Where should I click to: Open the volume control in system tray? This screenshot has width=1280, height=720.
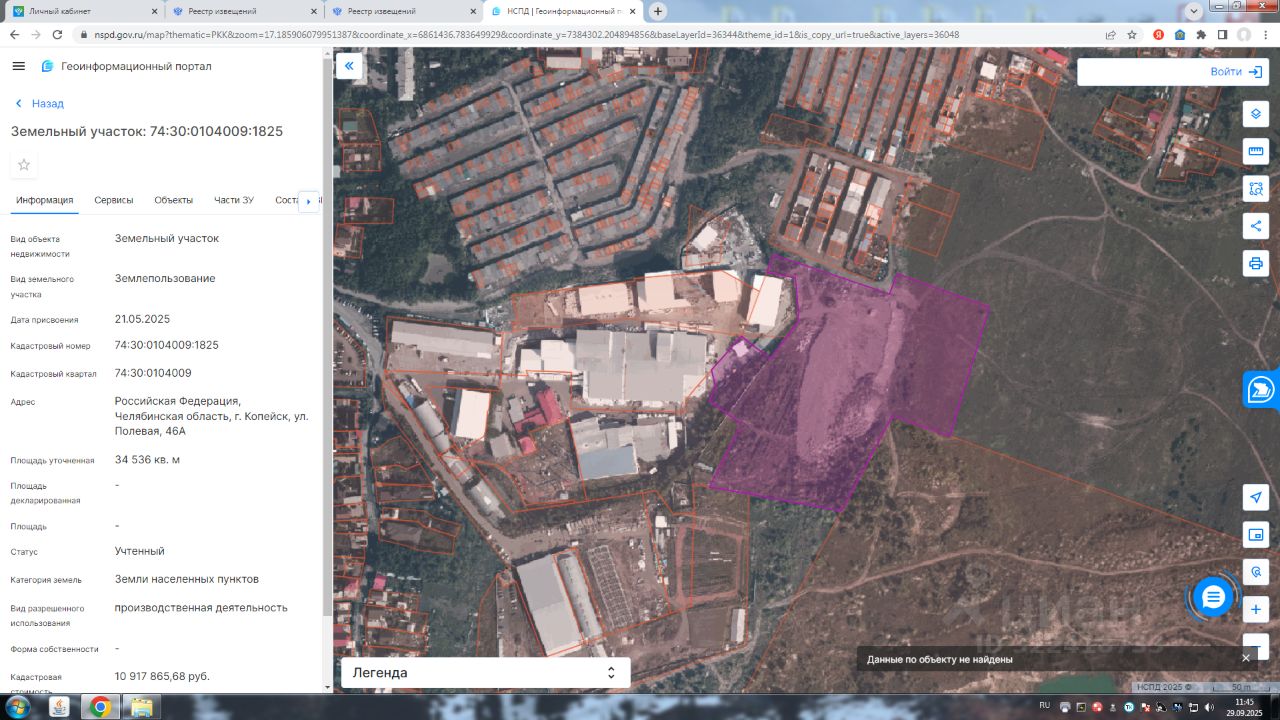click(x=1209, y=707)
